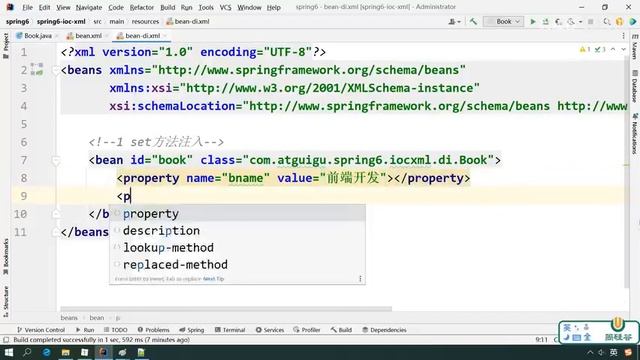Open Structure tool window sidebar
The height and width of the screenshot is (360, 640).
[6, 302]
